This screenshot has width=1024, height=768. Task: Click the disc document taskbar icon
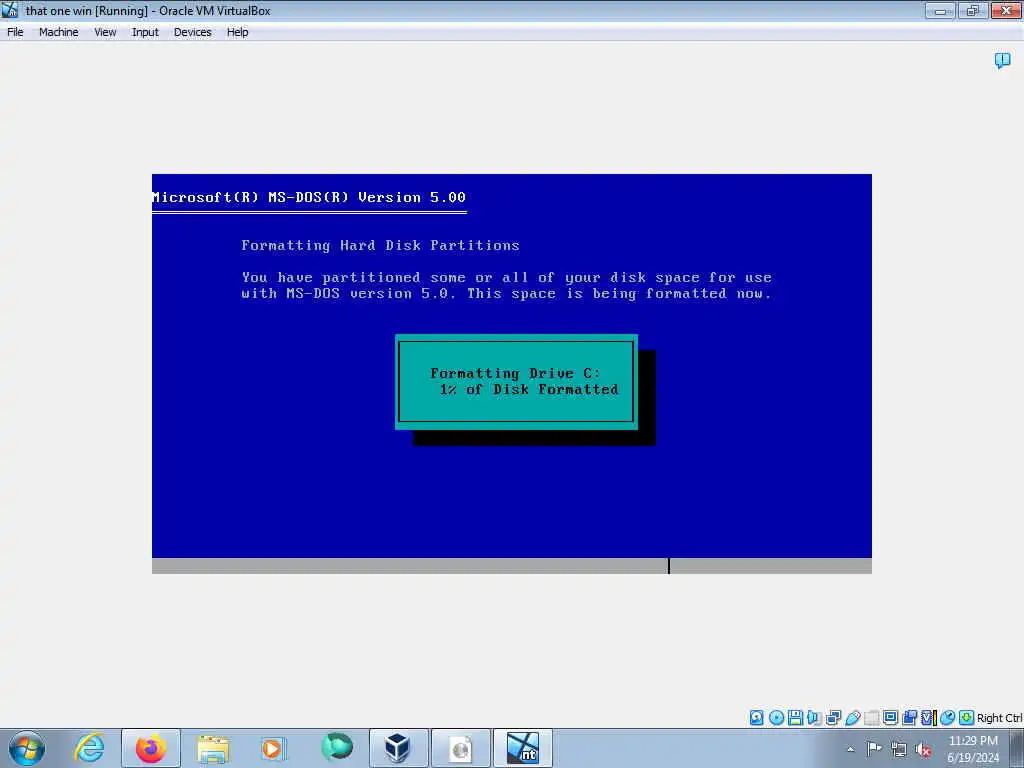460,748
